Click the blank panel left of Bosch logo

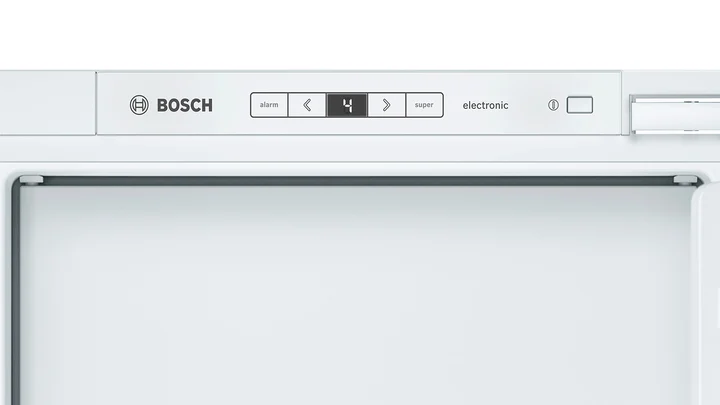pos(48,103)
